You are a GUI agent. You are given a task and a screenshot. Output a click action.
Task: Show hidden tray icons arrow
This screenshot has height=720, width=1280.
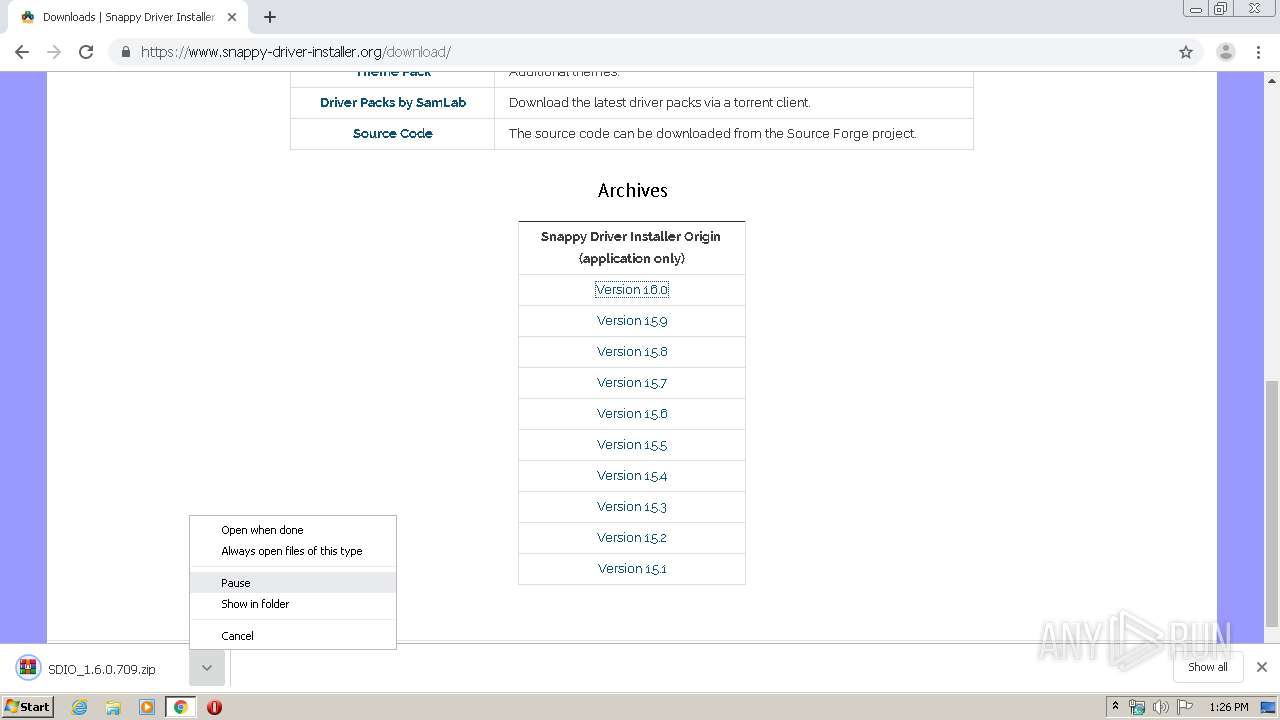(1115, 707)
